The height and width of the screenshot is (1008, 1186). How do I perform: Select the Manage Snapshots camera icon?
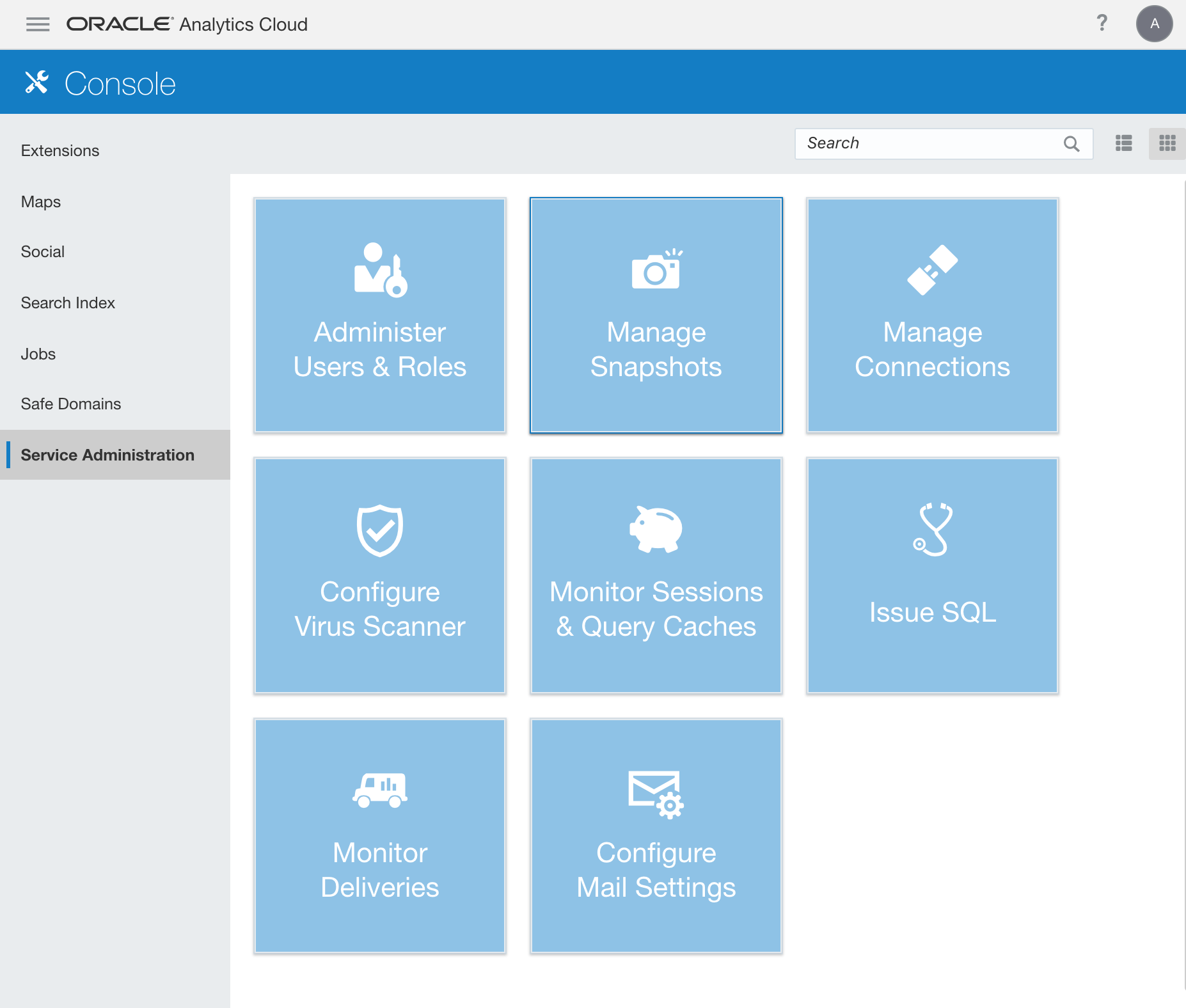tap(656, 269)
